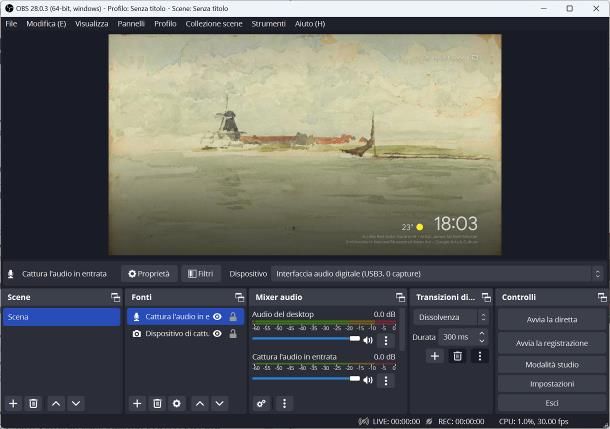The width and height of the screenshot is (610, 429).
Task: Delete selected scene with trash icon
Action: click(x=33, y=403)
